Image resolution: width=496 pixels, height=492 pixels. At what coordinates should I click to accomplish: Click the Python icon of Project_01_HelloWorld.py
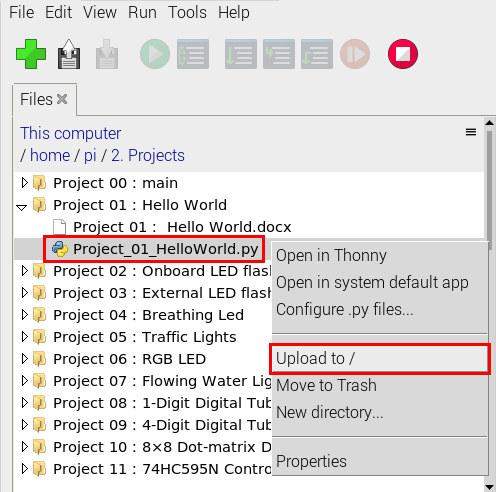pyautogui.click(x=60, y=249)
